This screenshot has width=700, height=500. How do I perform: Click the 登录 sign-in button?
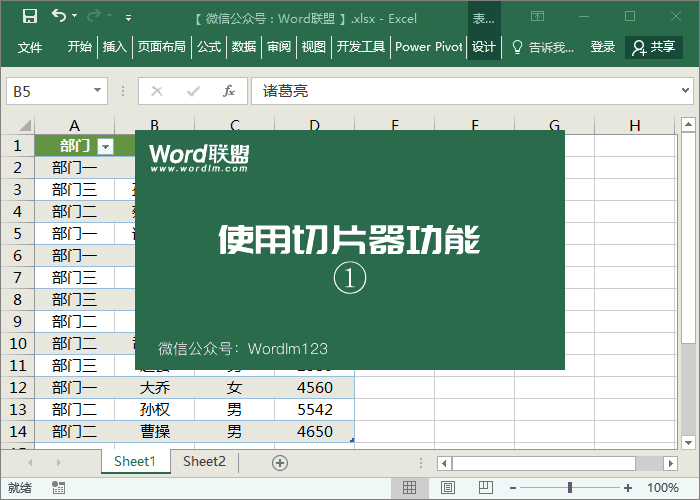(603, 47)
